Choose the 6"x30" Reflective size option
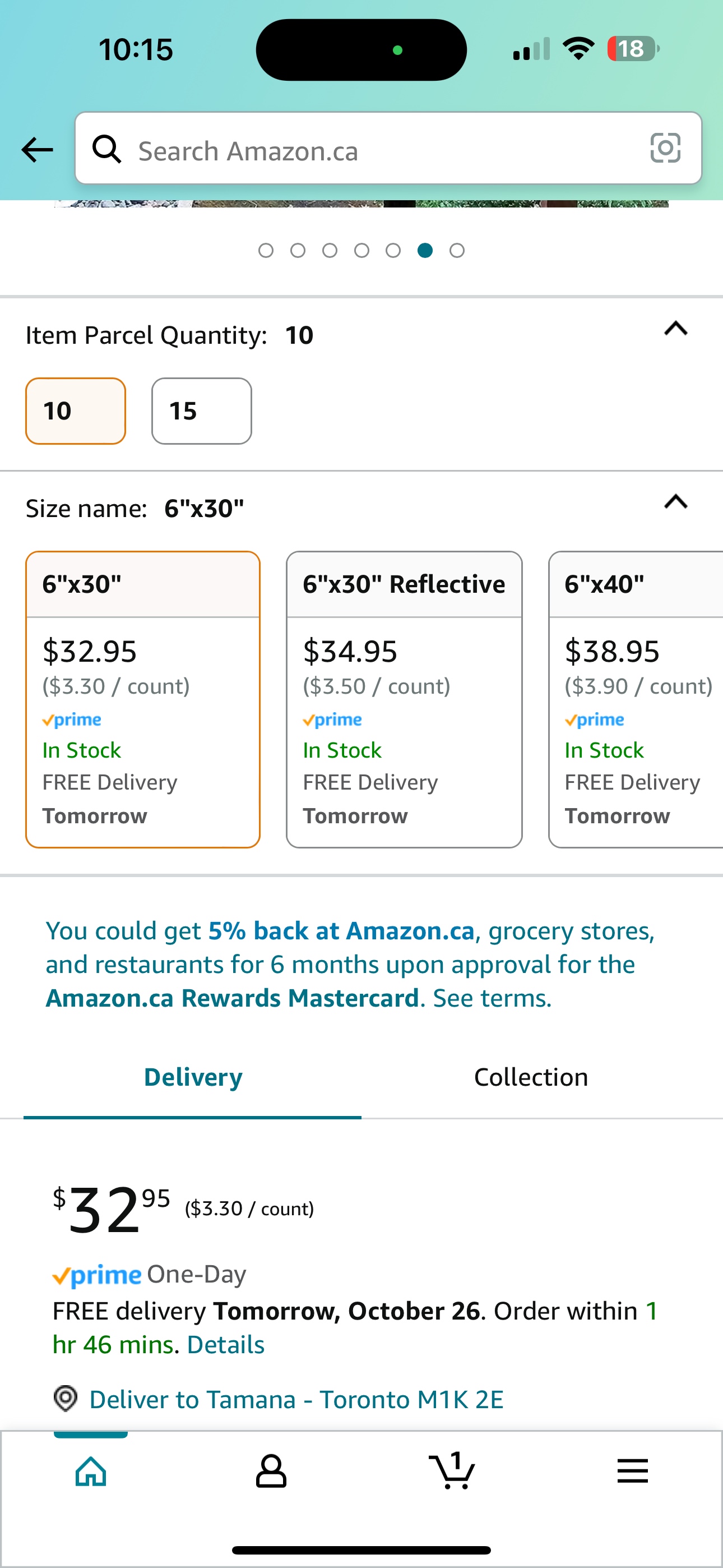This screenshot has height=1568, width=723. tap(404, 699)
